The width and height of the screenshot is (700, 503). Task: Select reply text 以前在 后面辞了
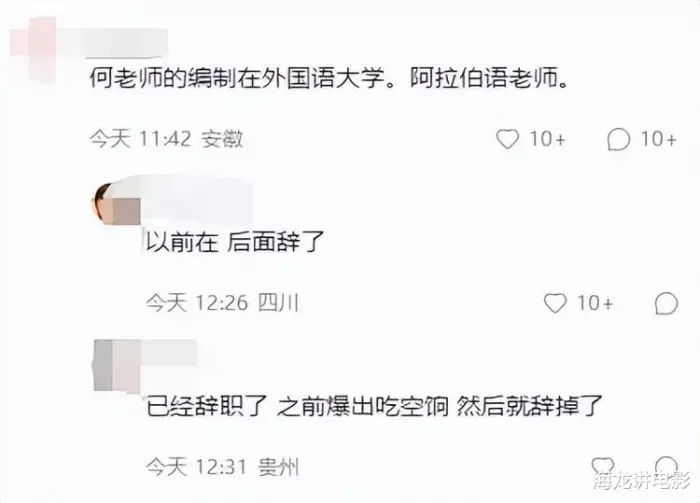click(x=235, y=242)
